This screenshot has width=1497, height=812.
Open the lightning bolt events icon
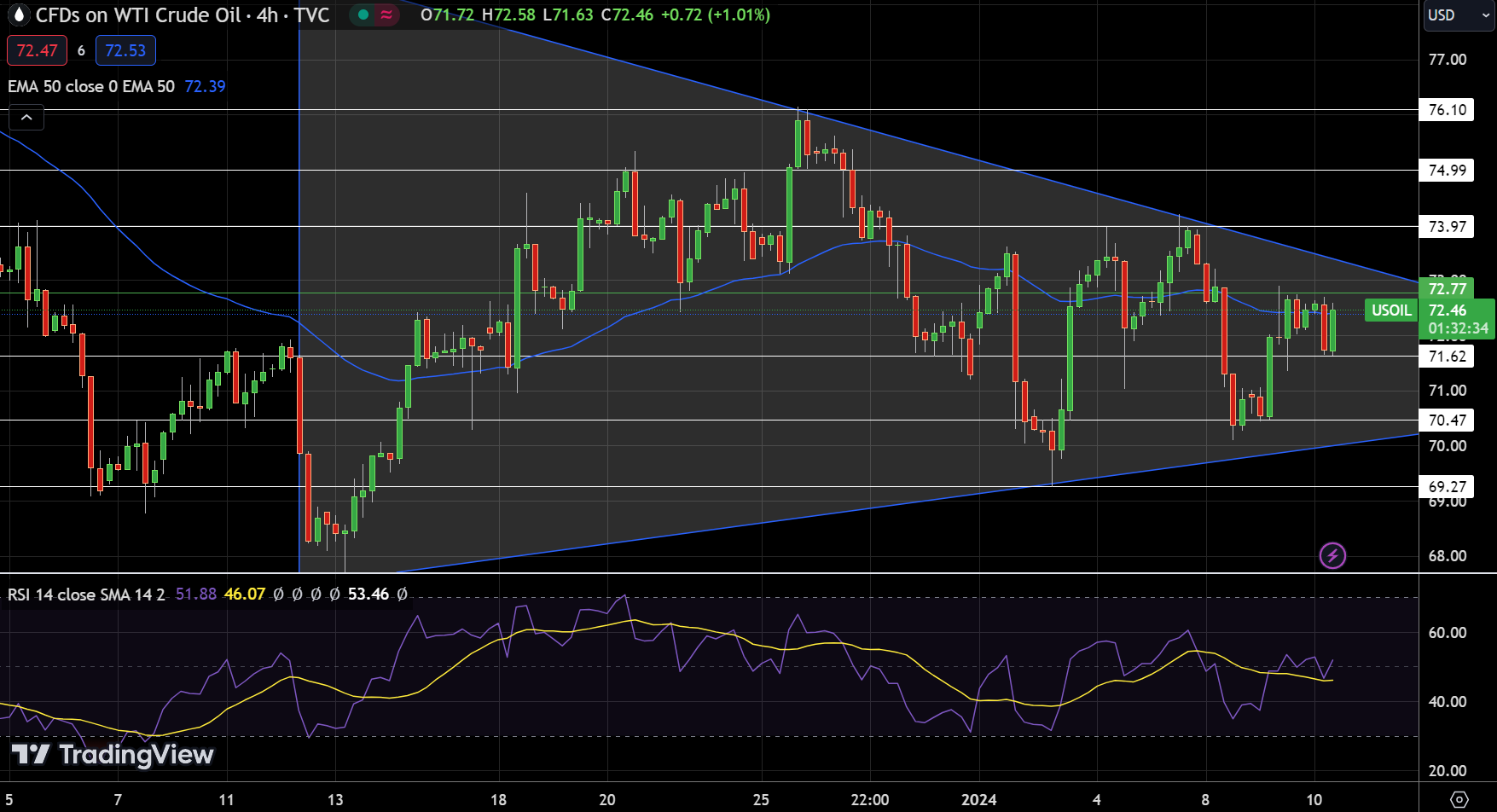tap(1332, 556)
